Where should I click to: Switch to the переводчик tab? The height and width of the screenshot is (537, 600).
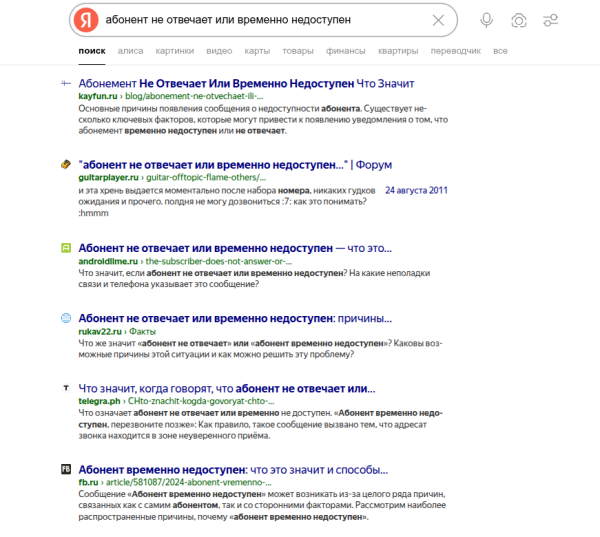click(x=456, y=51)
